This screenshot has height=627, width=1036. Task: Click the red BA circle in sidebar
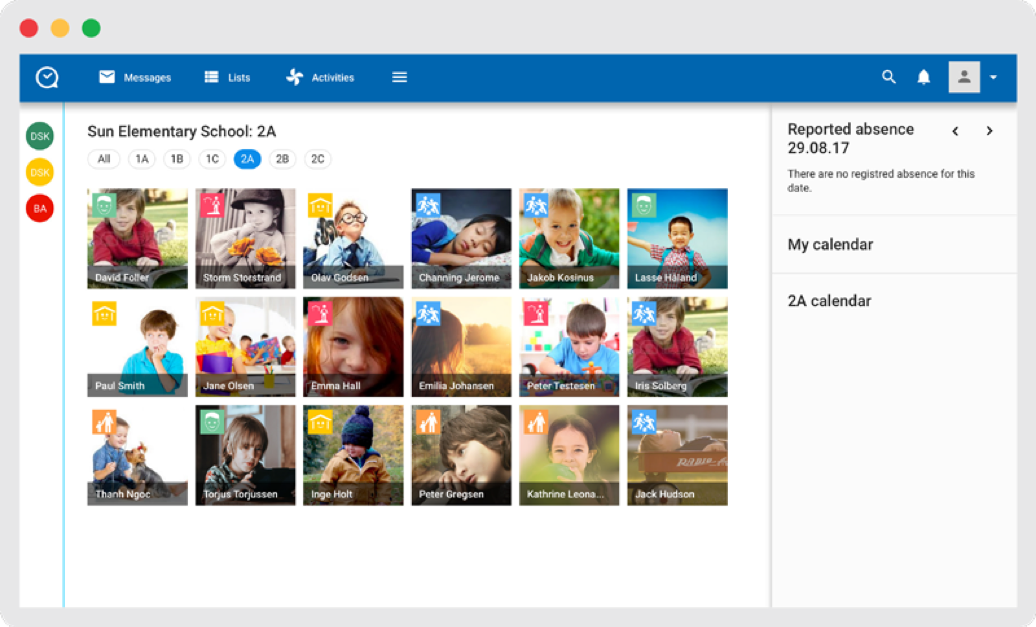point(40,209)
